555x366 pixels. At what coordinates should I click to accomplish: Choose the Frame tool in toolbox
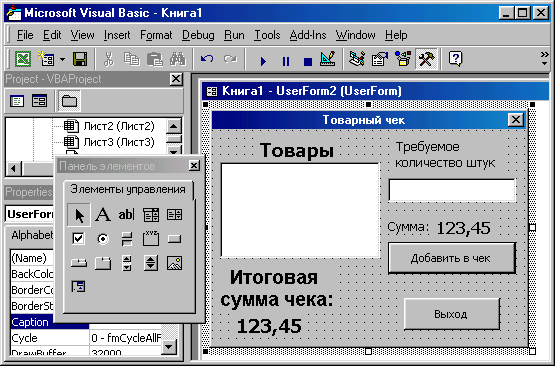point(151,239)
